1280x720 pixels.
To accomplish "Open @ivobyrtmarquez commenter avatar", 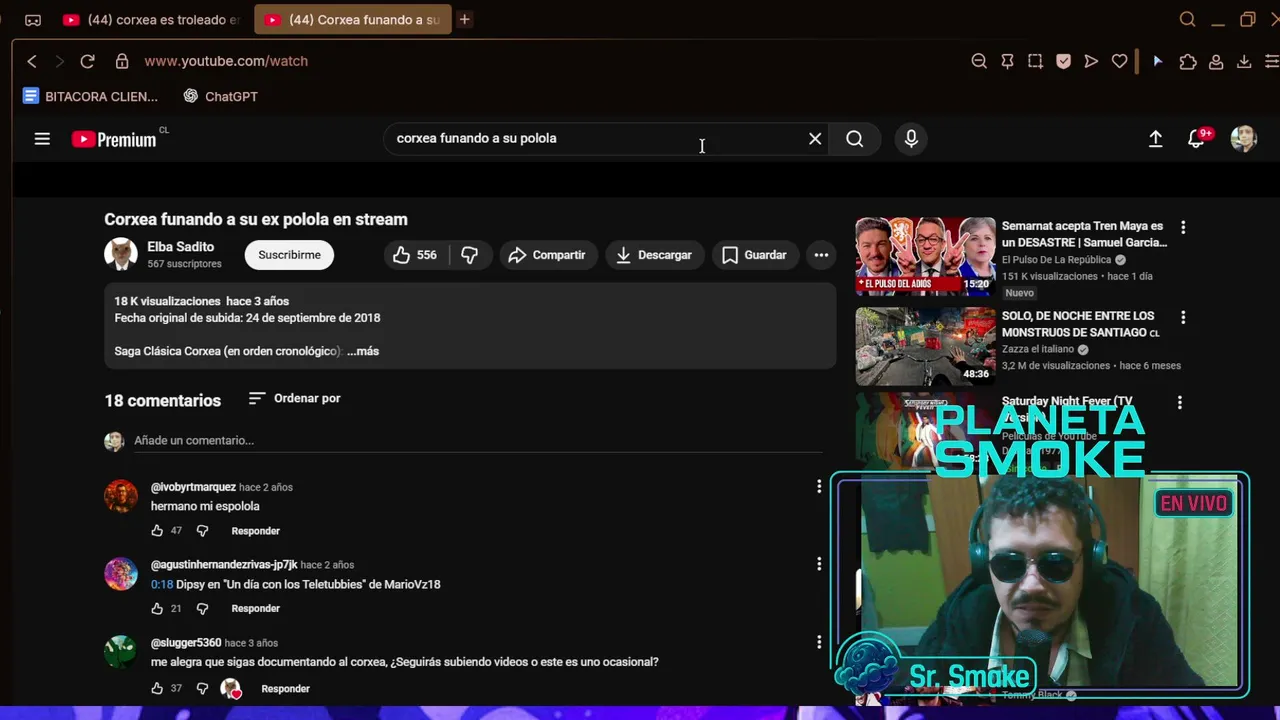I will click(121, 496).
